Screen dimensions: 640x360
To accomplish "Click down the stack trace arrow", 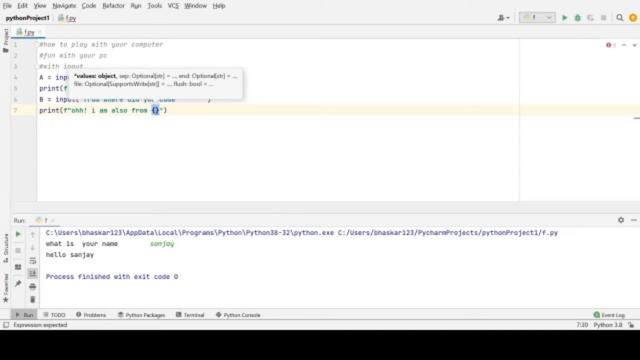I will 33,248.
